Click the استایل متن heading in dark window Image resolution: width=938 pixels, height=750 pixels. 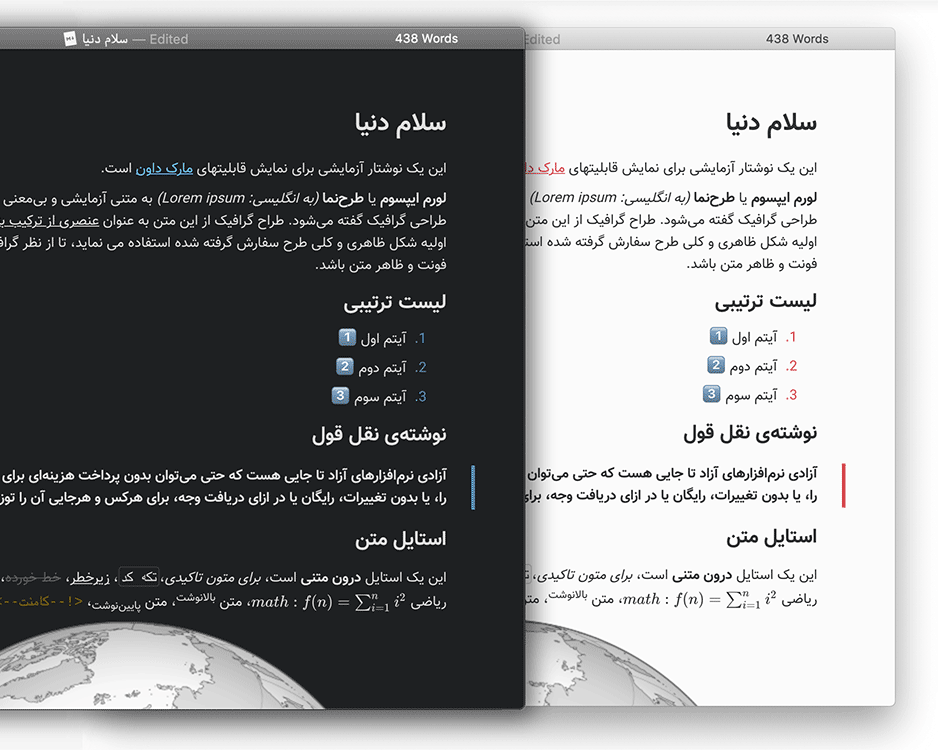coord(401,539)
